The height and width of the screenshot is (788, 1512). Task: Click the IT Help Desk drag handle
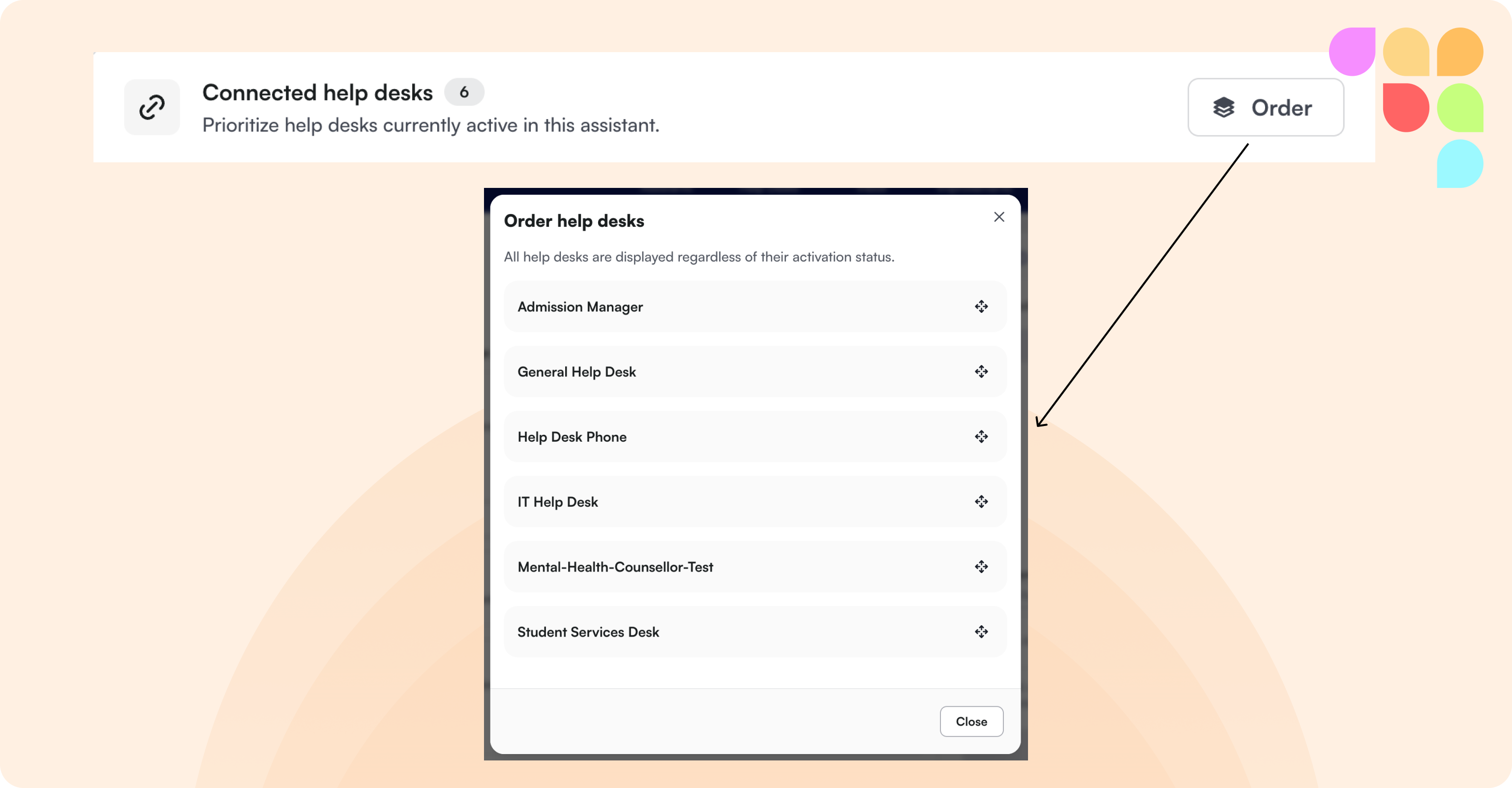[x=981, y=501]
